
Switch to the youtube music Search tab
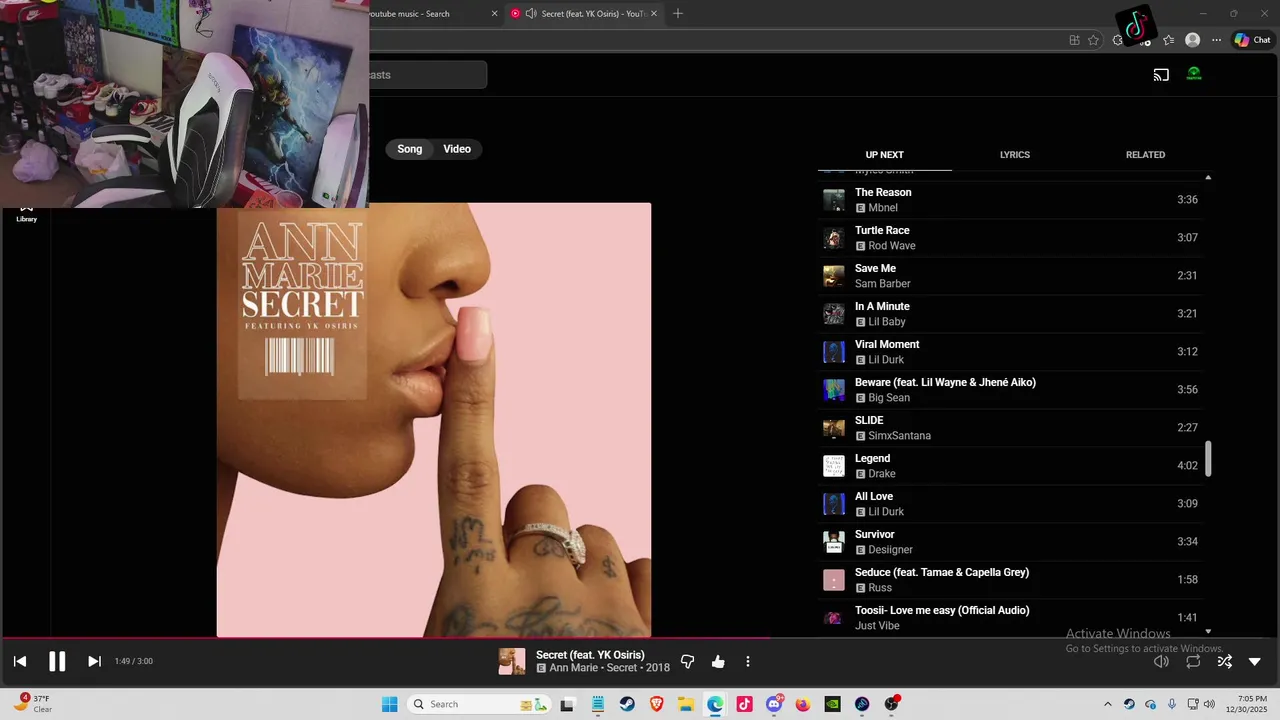point(430,14)
